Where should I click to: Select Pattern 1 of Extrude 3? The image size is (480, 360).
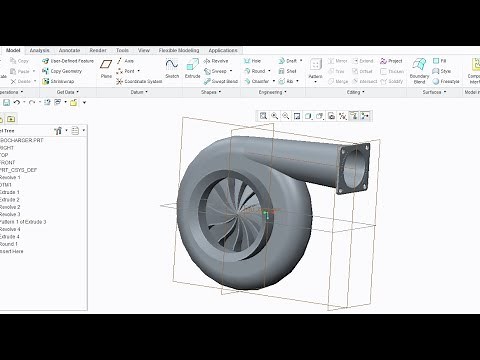click(23, 222)
